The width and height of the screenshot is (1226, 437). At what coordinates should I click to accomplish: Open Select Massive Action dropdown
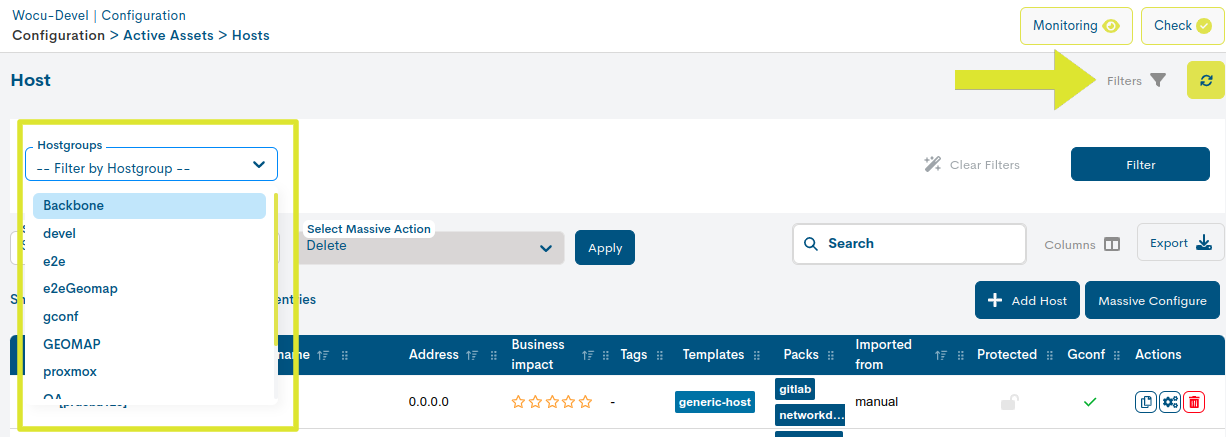coord(430,247)
